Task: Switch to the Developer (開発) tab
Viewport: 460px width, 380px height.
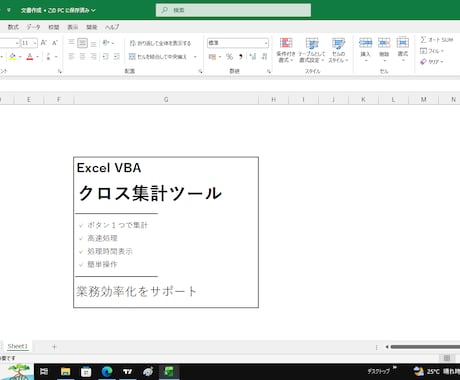Action: [x=92, y=27]
